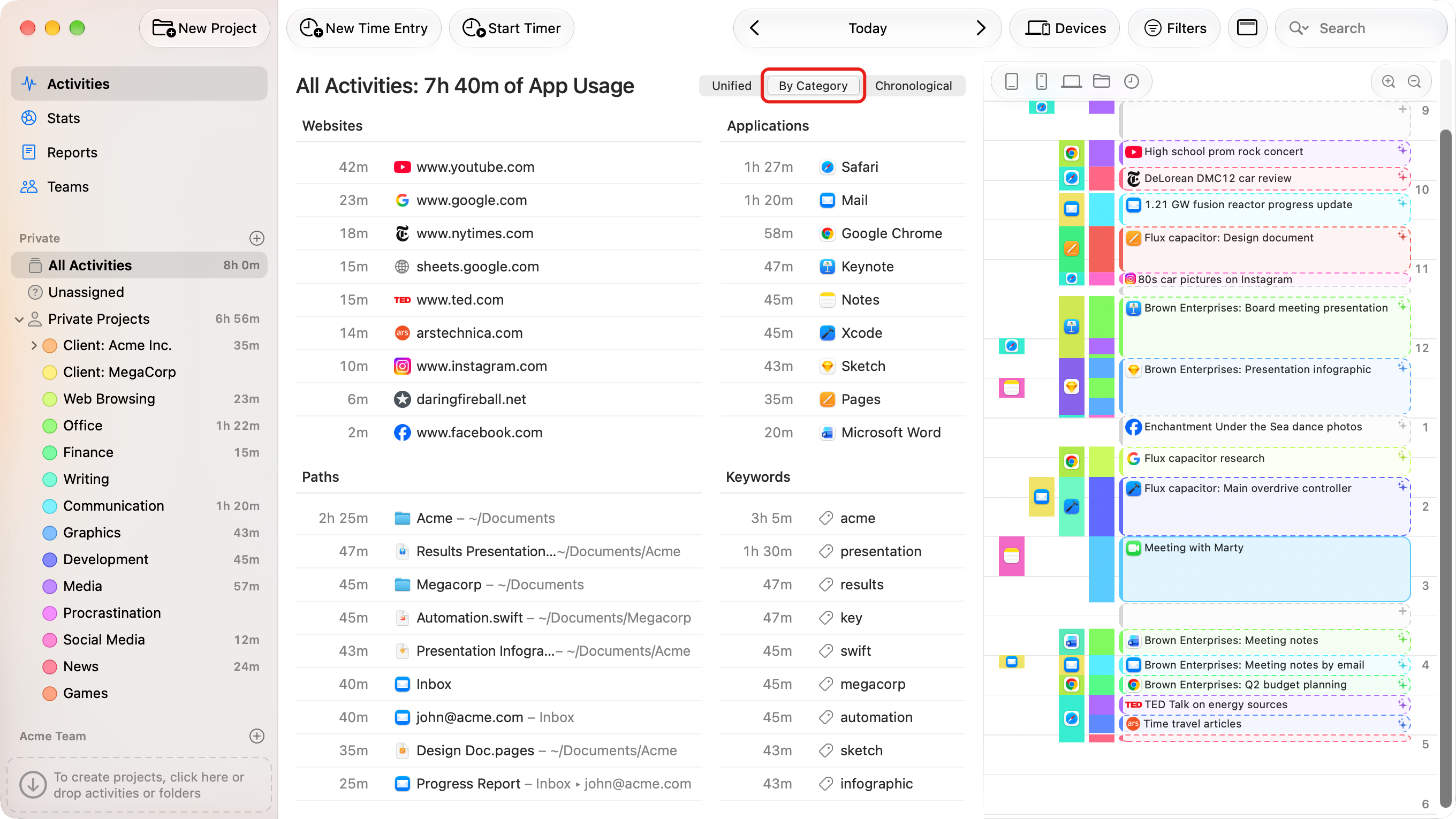Screen dimensions: 1456x819
Task: Zoom in the timeline with plus magnifier
Action: point(1388,81)
